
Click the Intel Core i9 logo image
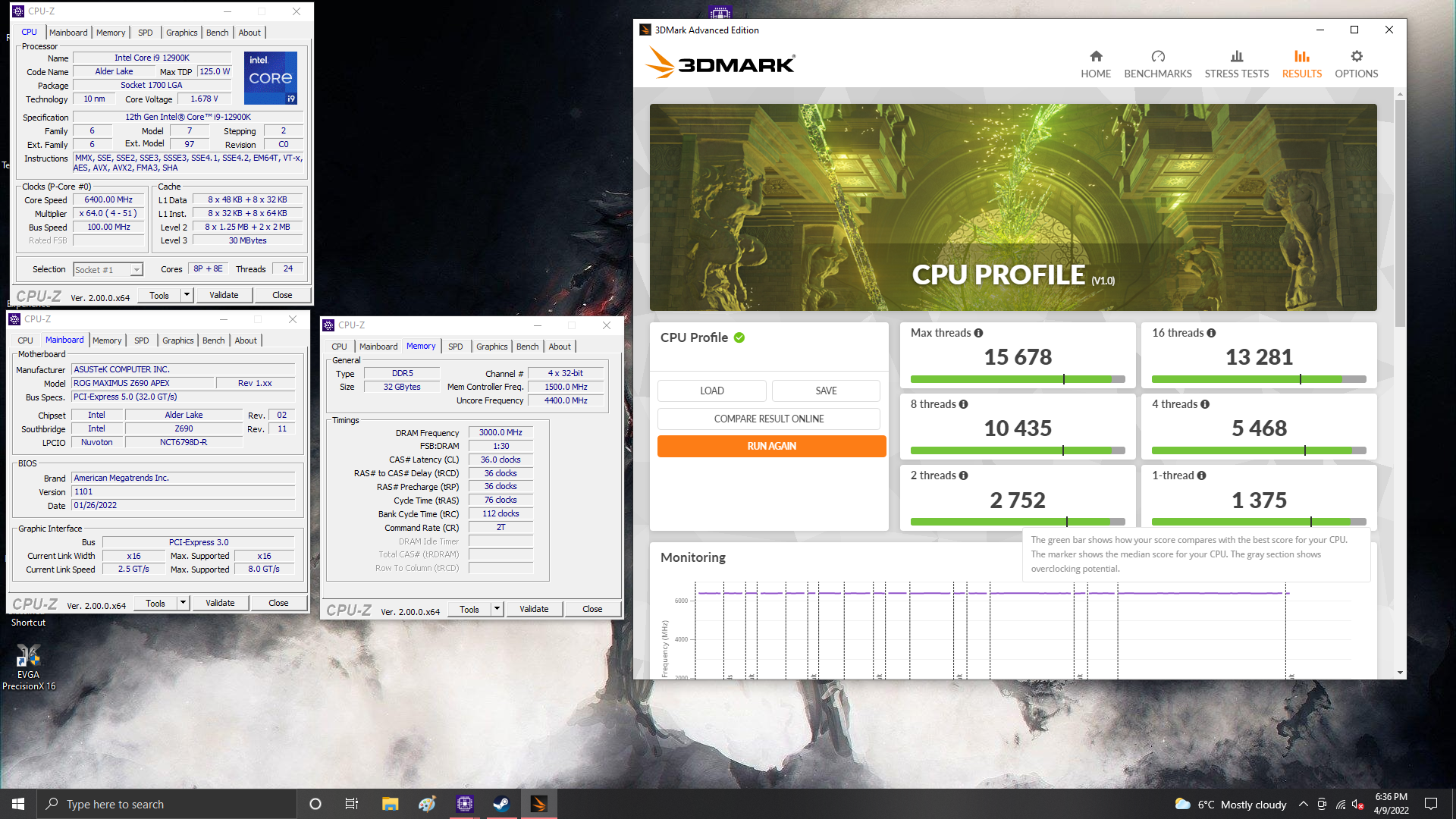[x=271, y=78]
